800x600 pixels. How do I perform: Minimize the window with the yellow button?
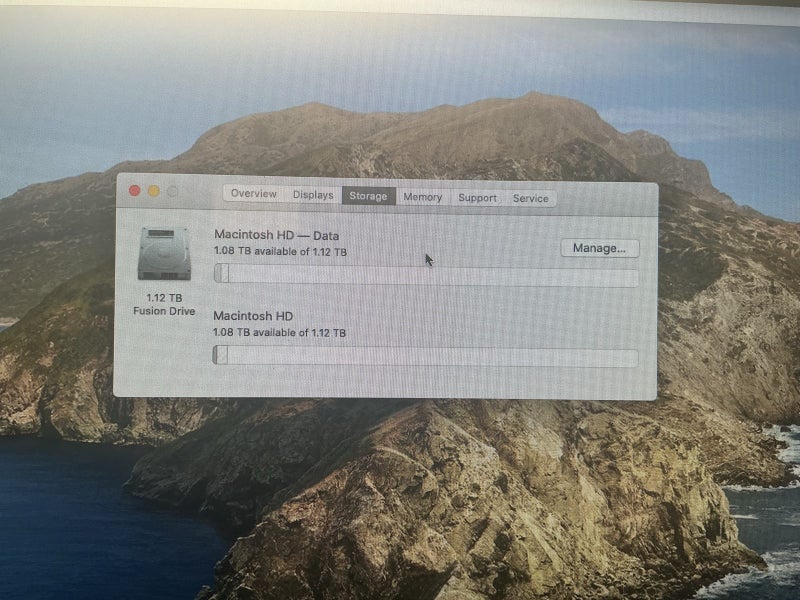(x=154, y=191)
